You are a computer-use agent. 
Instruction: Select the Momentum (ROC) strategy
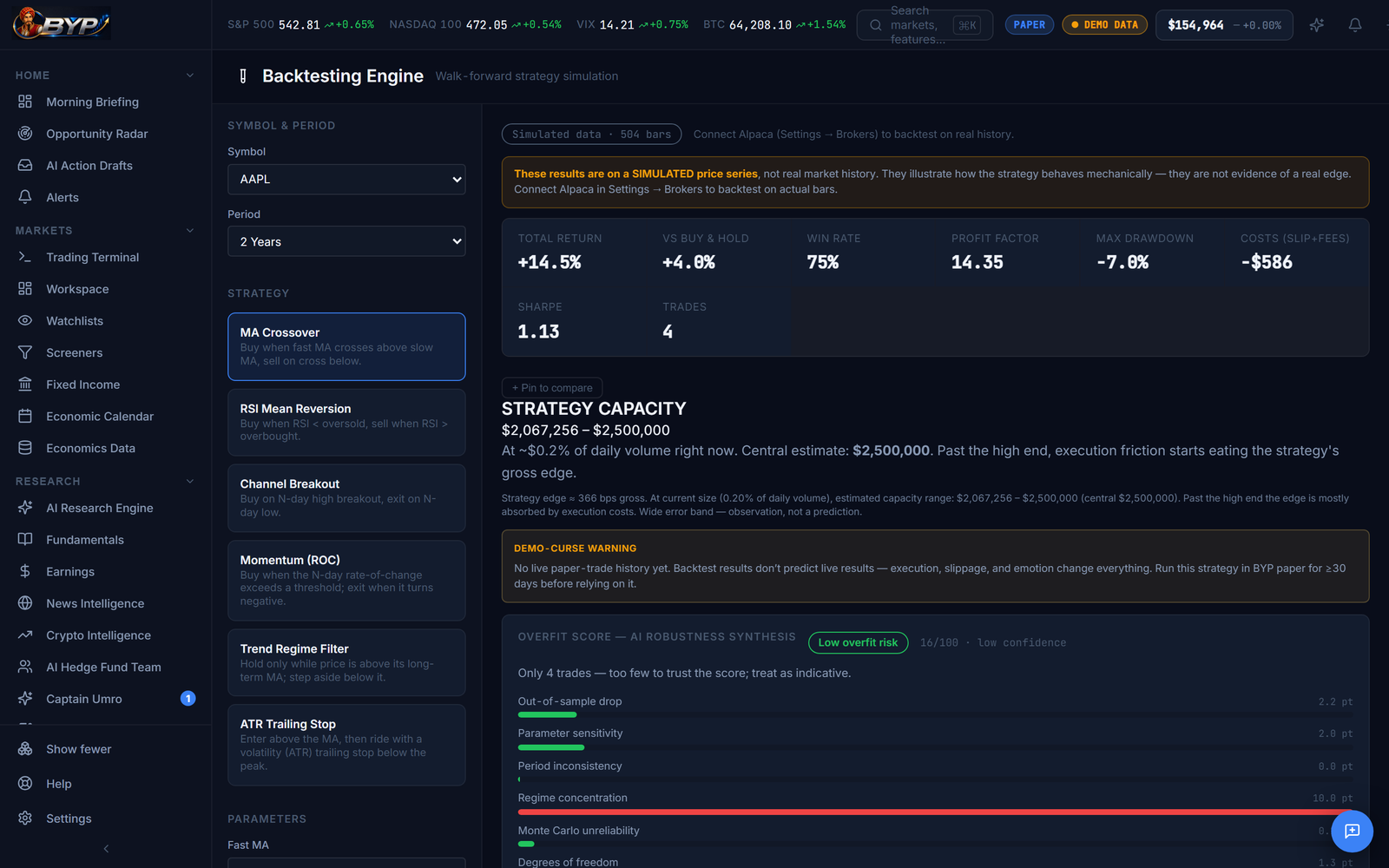coord(346,581)
